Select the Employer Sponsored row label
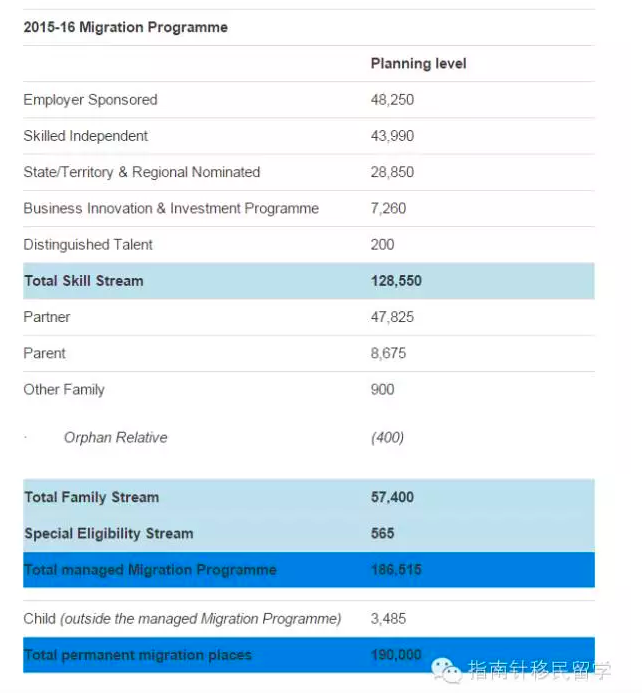This screenshot has width=642, height=693. click(90, 100)
